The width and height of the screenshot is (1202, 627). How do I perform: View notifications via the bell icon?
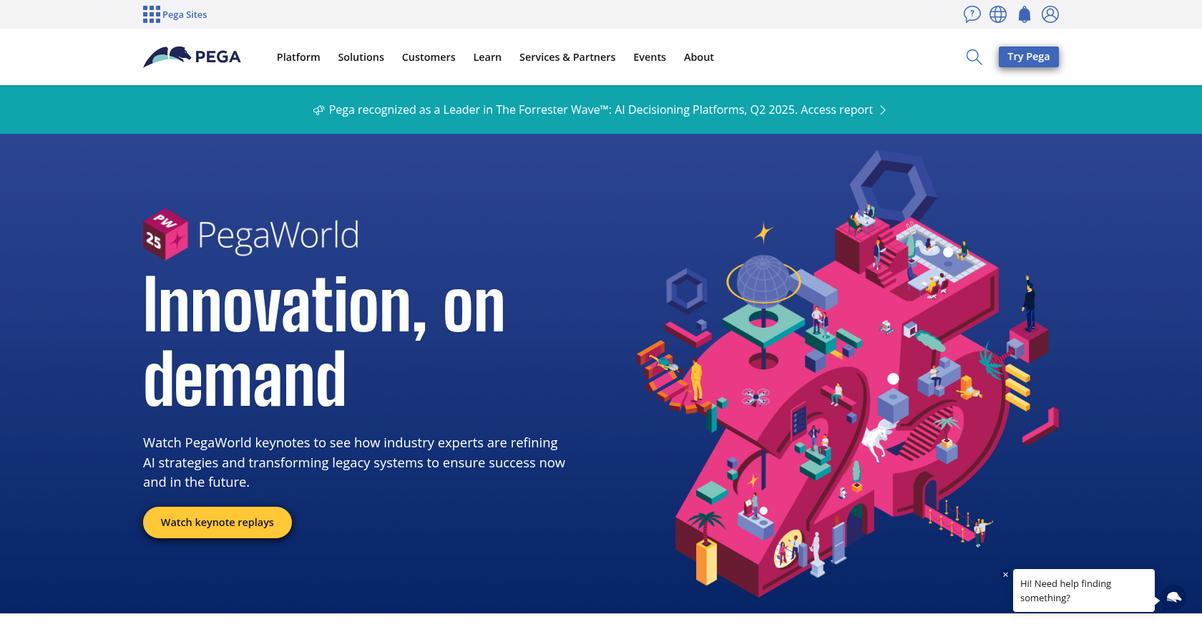(1024, 14)
